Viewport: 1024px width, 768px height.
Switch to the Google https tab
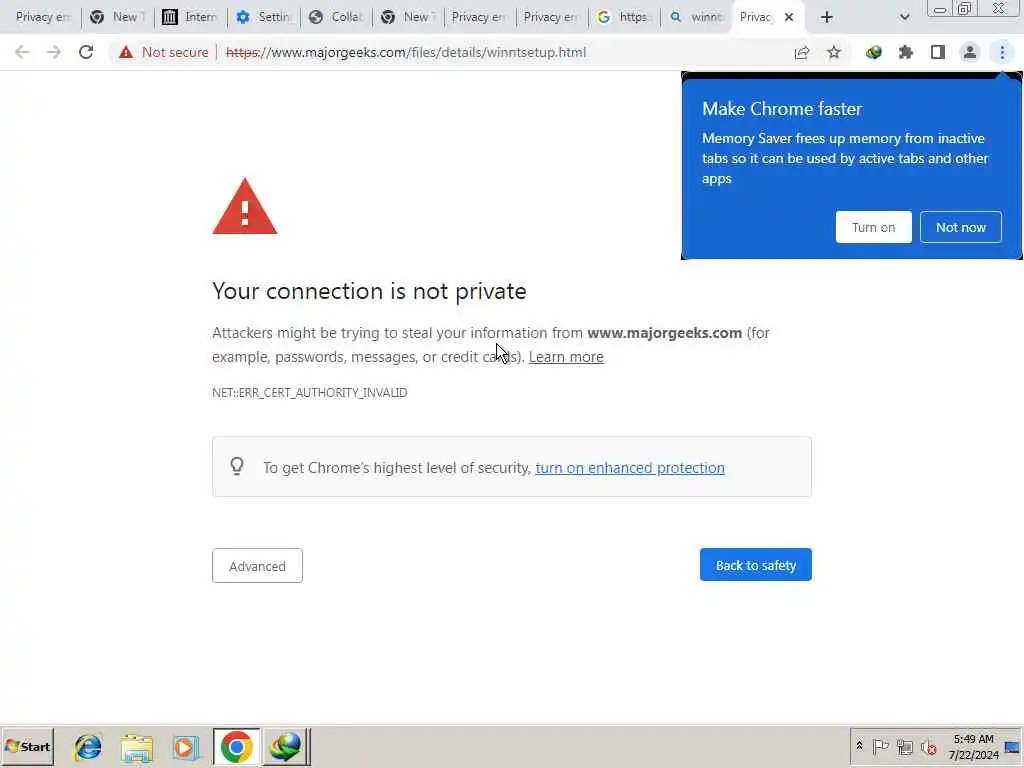(624, 17)
